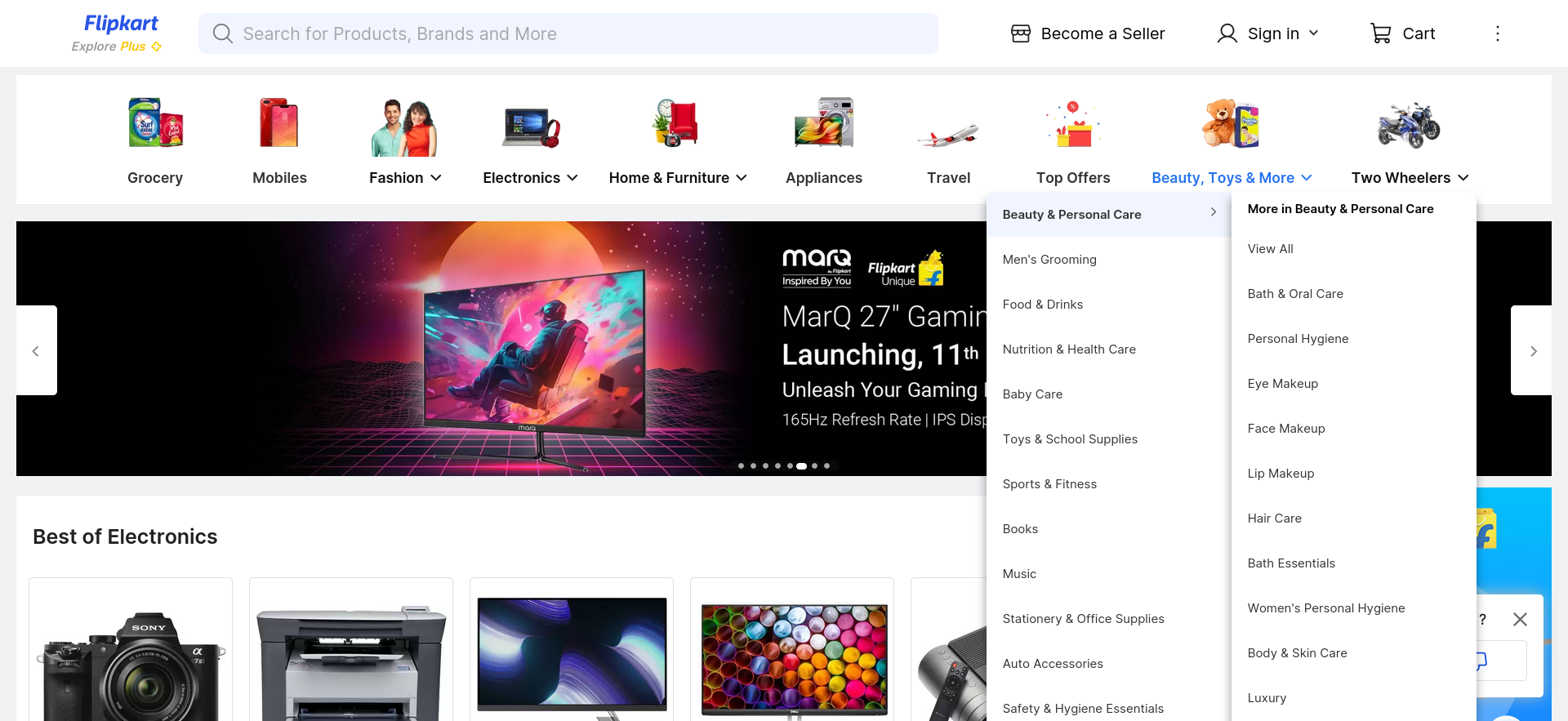Click the Home & Furniture chair image

coord(677,123)
